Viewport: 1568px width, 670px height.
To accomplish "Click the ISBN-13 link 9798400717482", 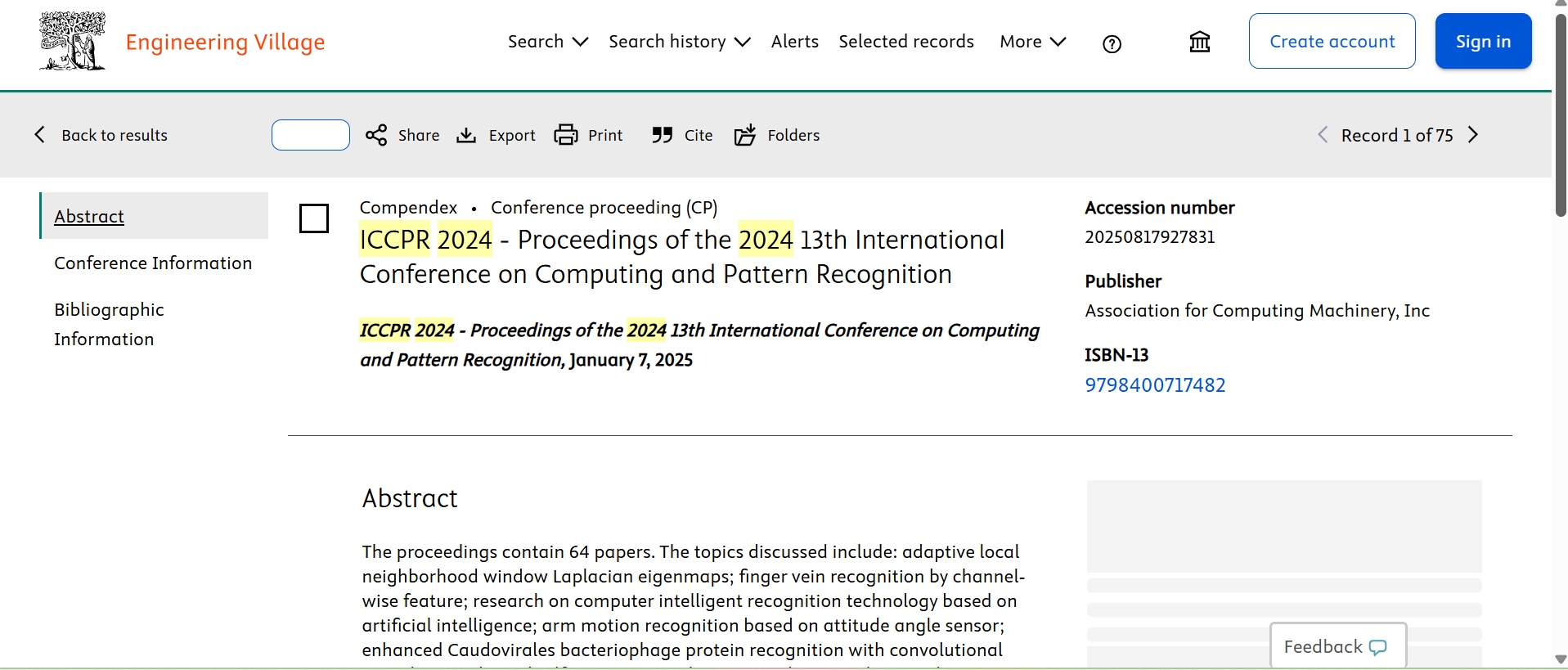I will (1155, 384).
